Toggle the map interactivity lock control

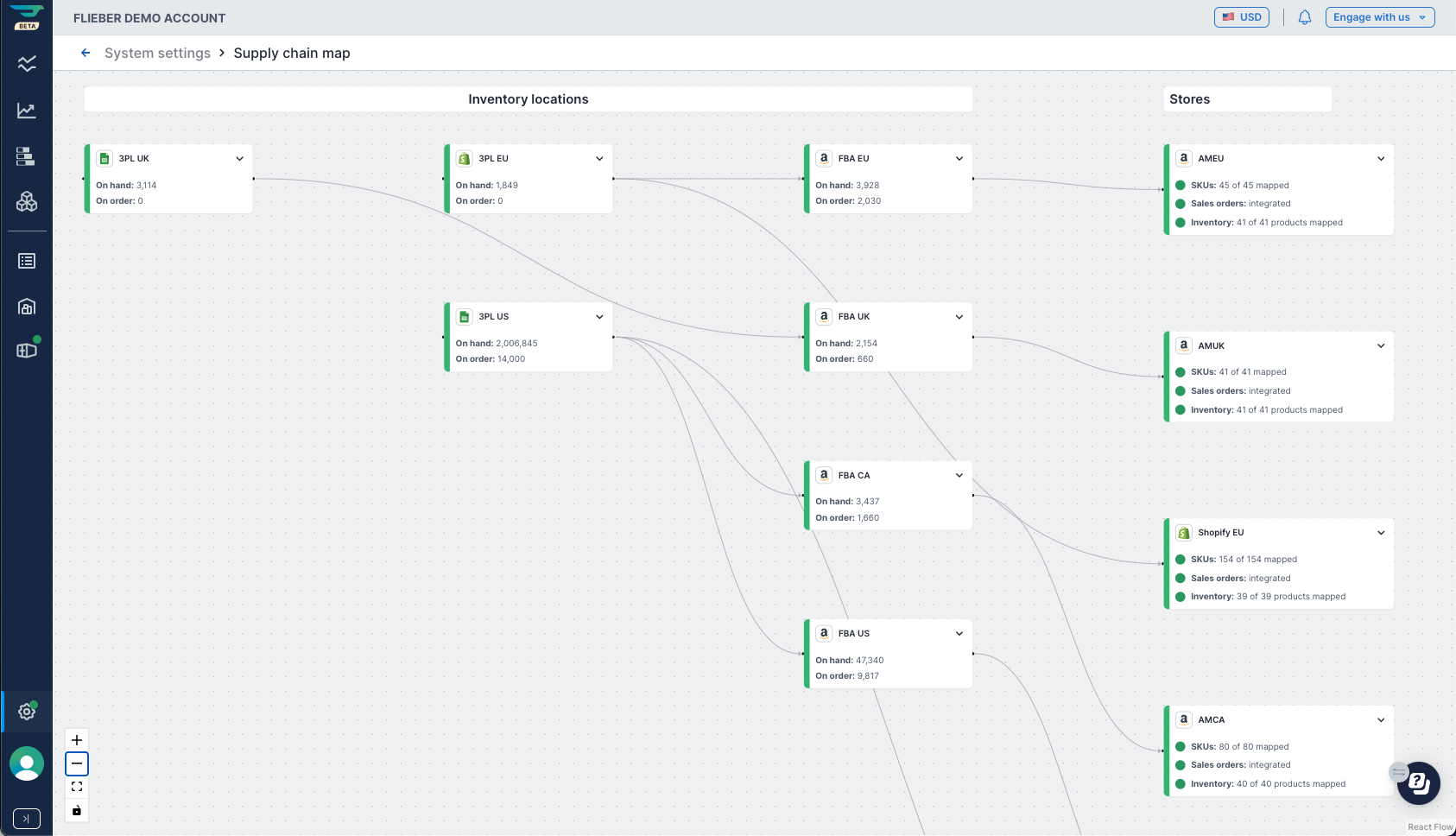(x=76, y=810)
